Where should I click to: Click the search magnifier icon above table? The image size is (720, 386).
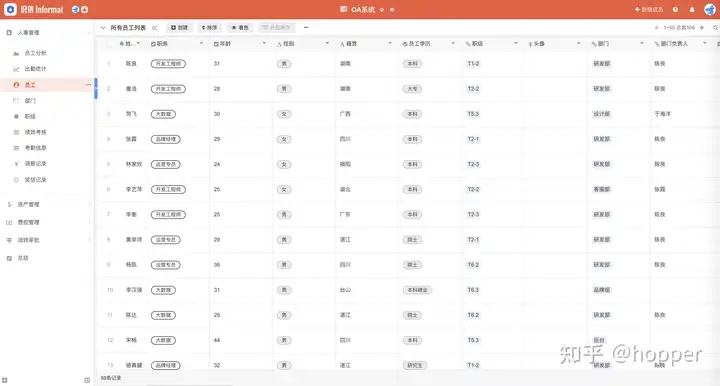click(x=715, y=28)
